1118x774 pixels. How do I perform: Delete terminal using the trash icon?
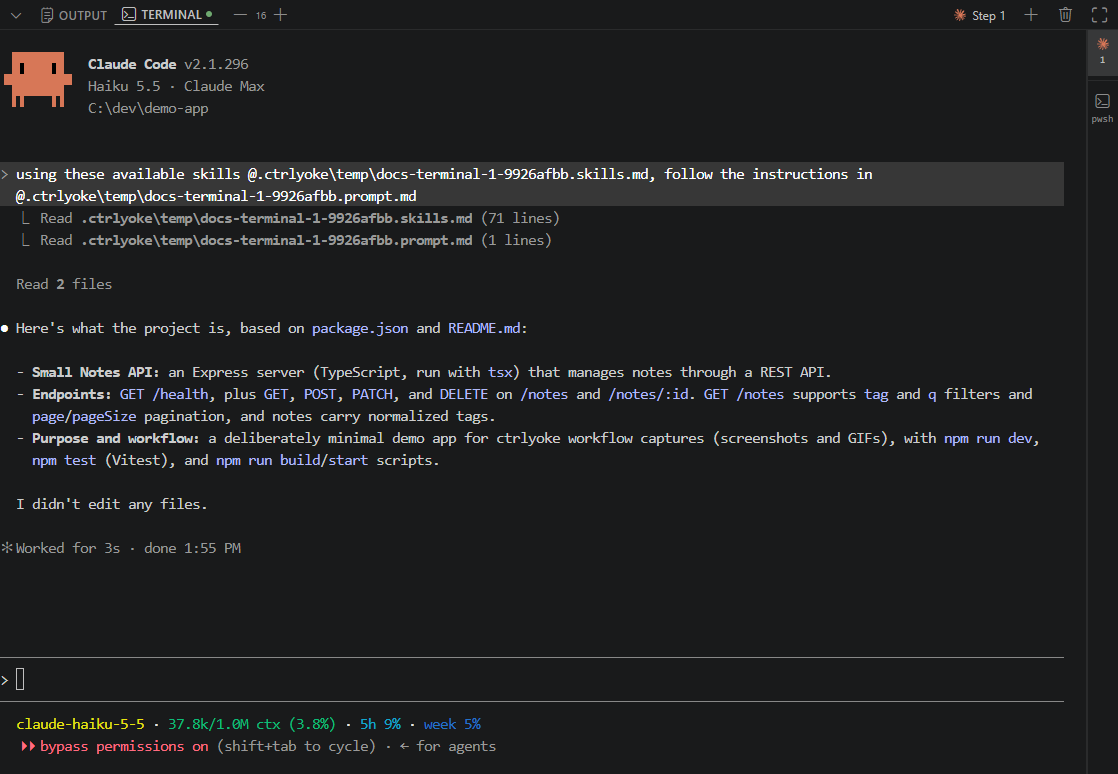click(1065, 15)
